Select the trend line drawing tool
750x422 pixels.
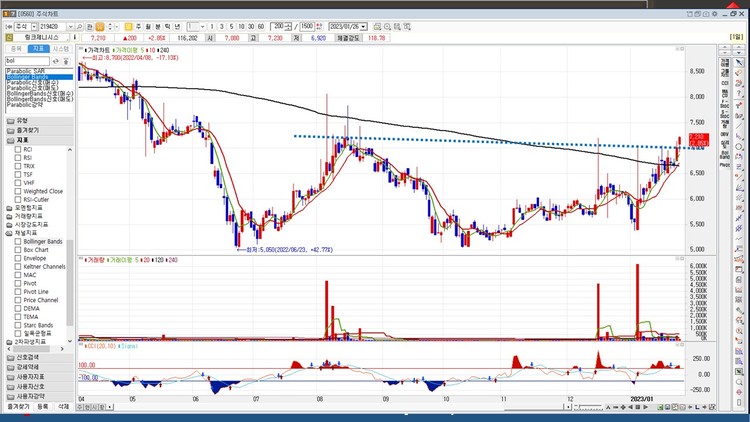click(x=739, y=125)
